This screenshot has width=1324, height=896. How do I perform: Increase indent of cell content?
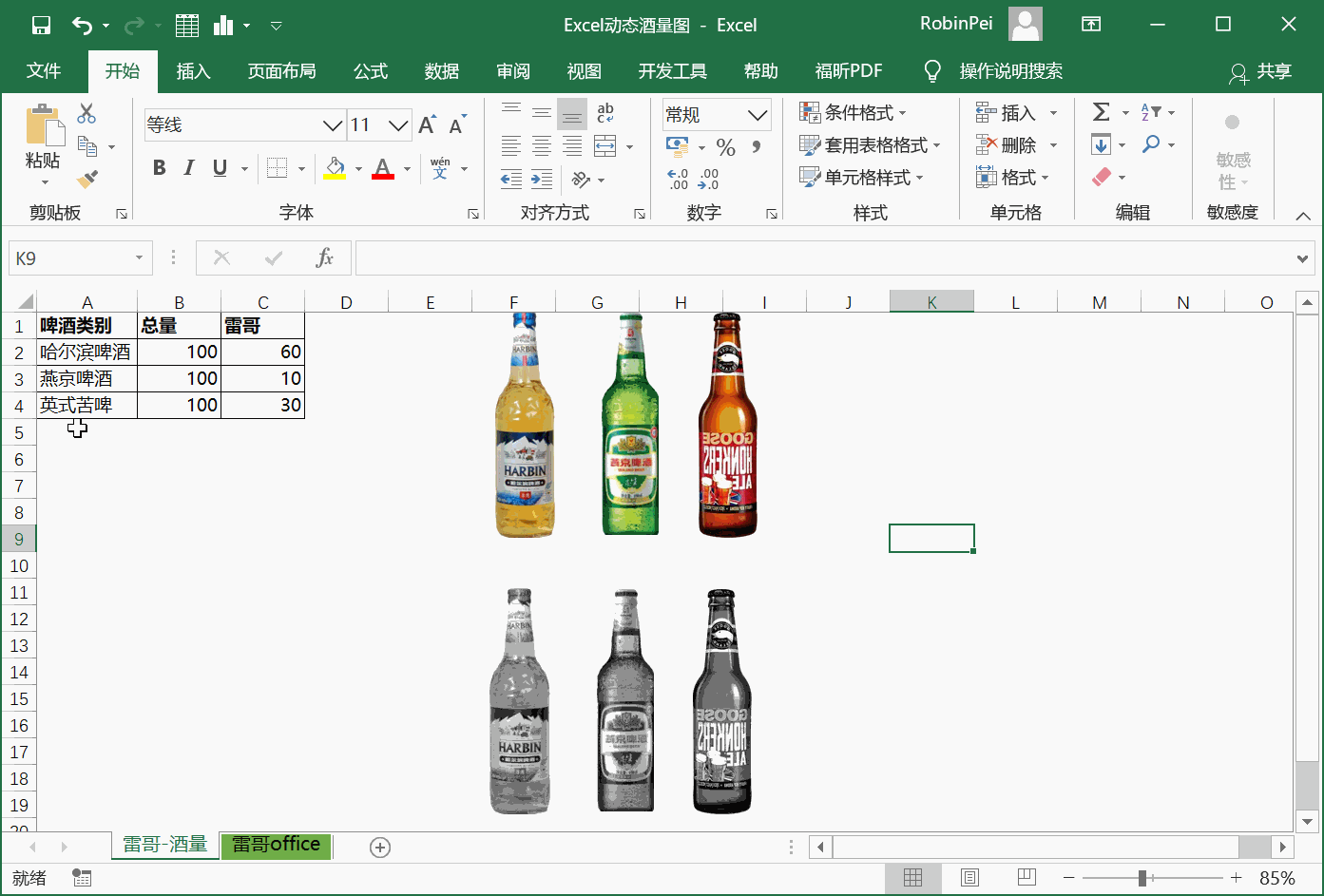[x=542, y=179]
